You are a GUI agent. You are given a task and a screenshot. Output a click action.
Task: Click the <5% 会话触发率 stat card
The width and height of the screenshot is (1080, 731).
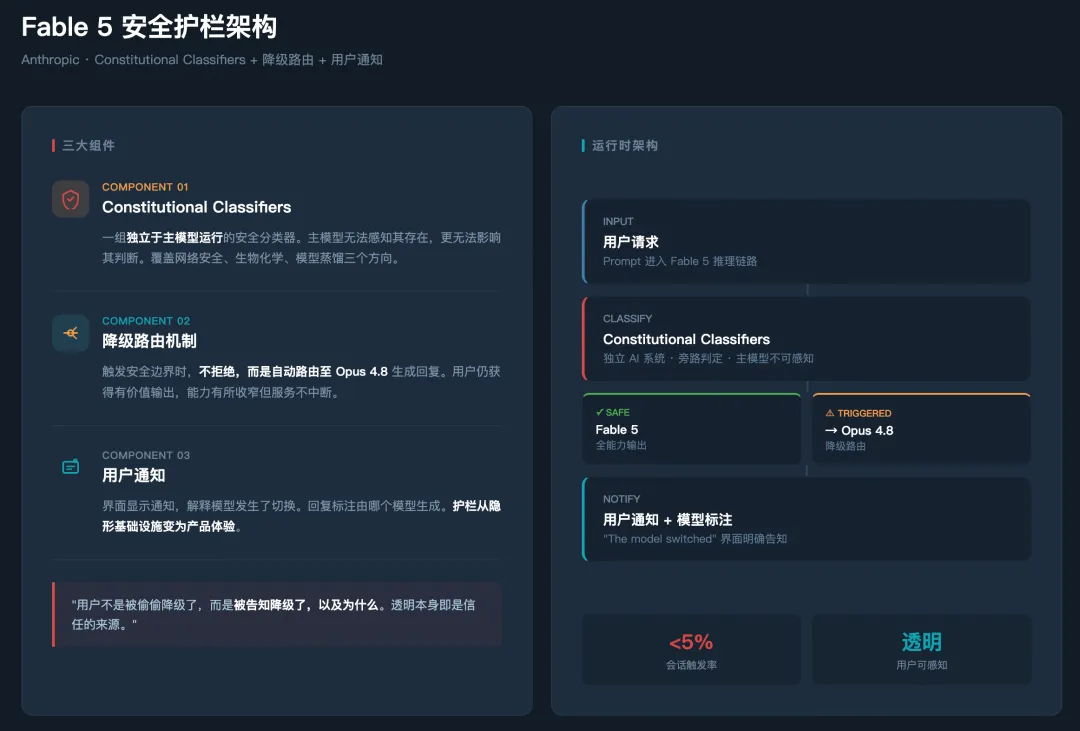[692, 650]
